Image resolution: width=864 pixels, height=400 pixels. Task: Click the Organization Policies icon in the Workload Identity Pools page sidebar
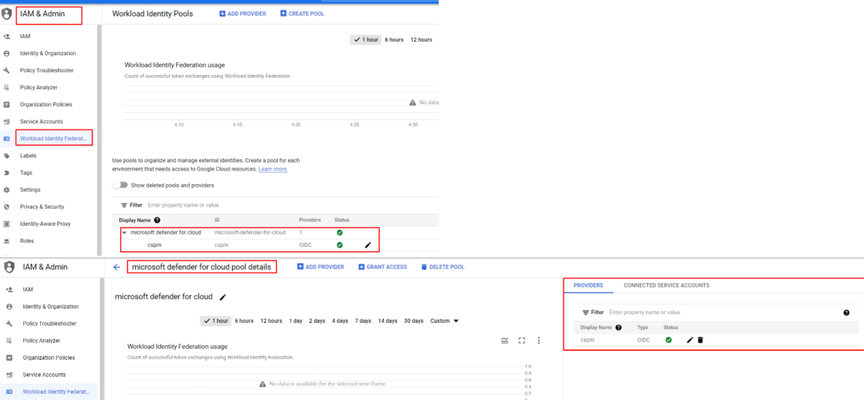[x=7, y=105]
